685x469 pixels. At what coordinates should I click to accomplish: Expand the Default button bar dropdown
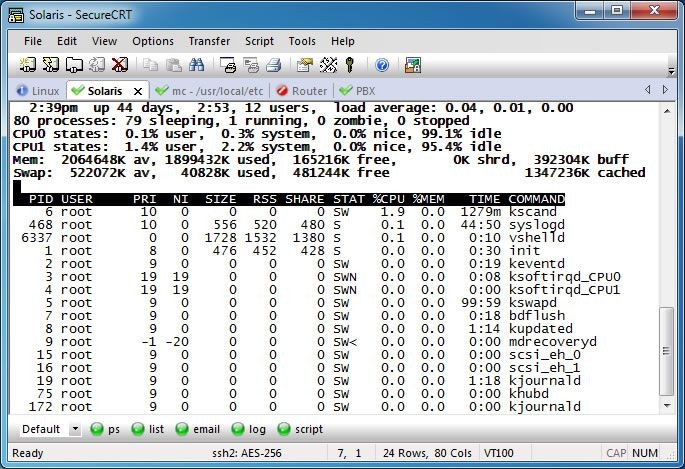tap(75, 429)
